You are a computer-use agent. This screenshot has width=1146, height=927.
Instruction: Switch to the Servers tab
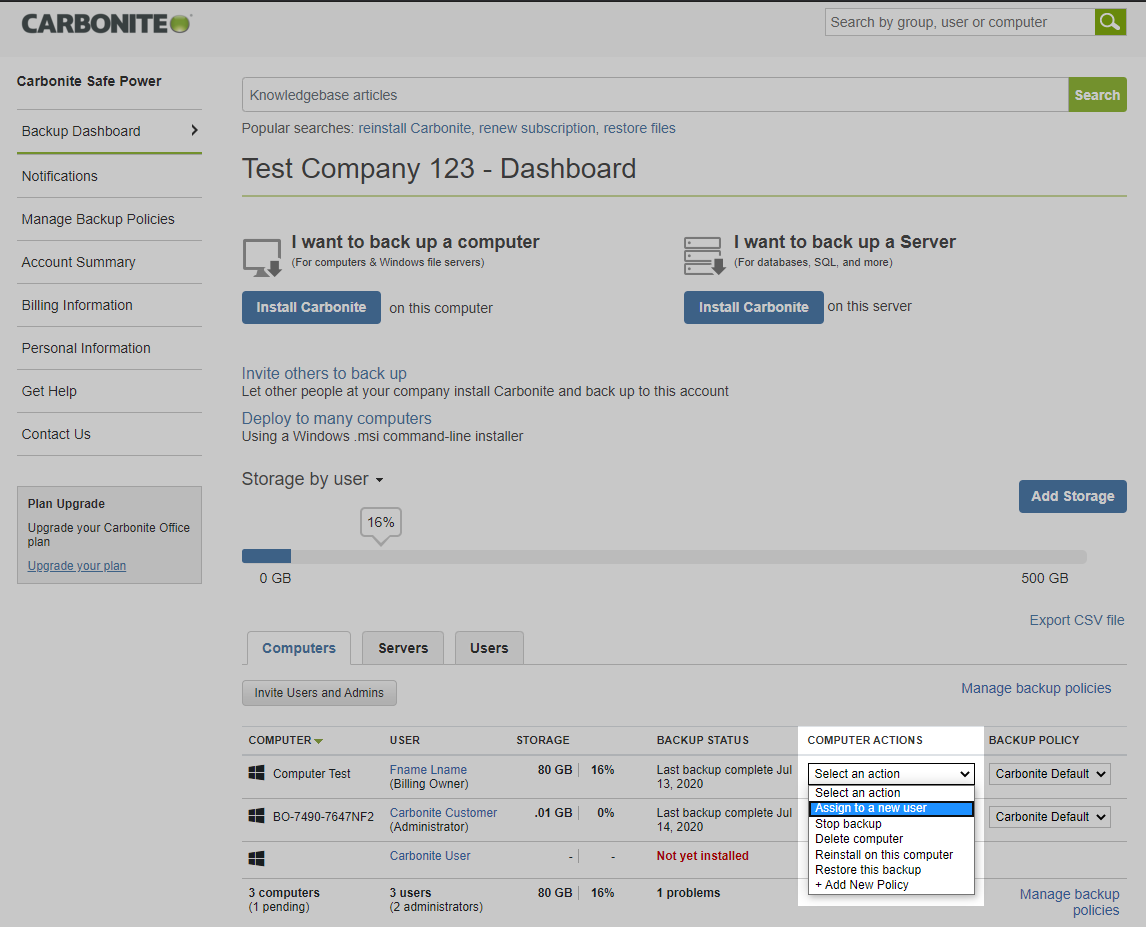403,648
